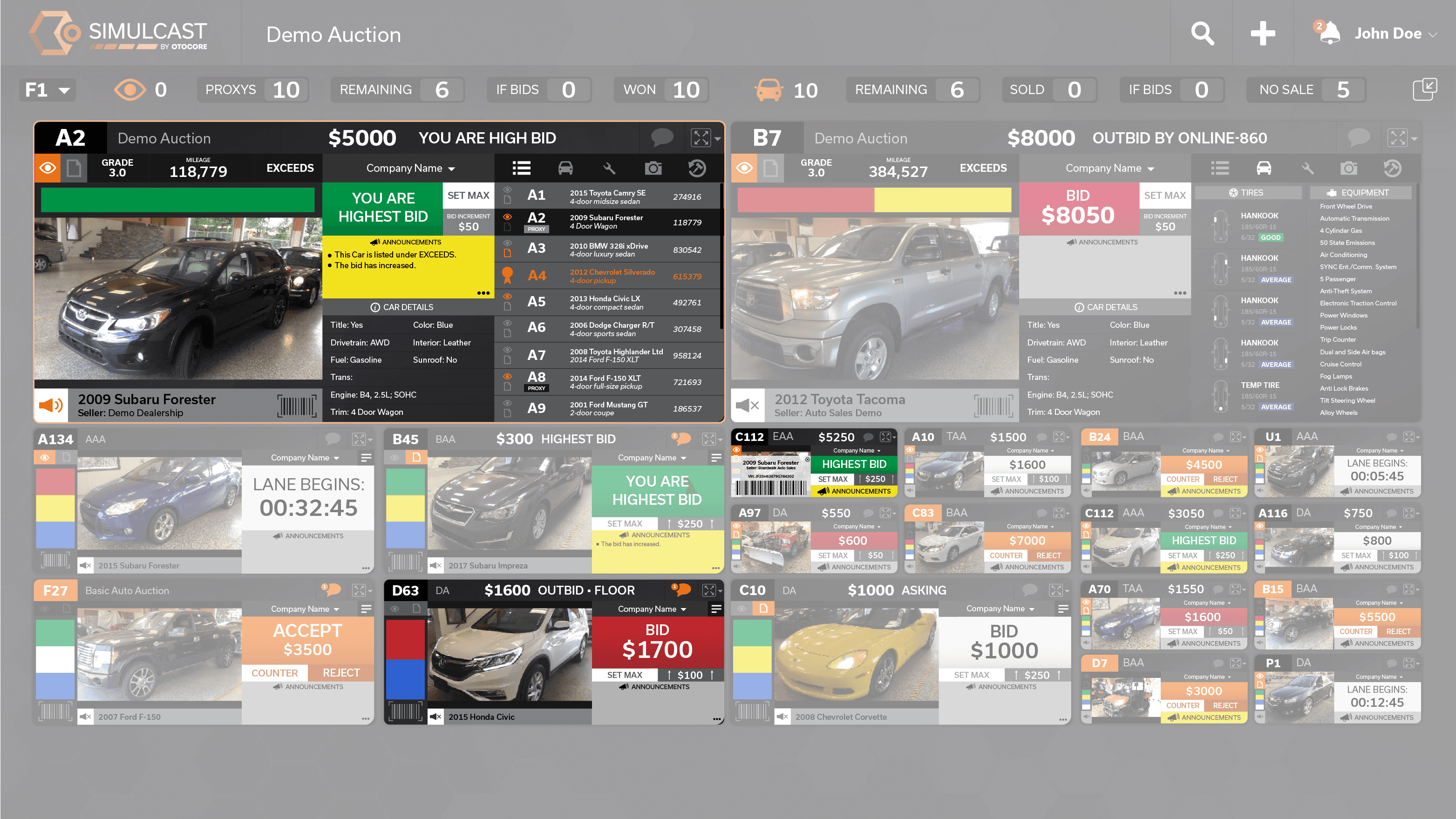Open the document icon in B45 lane
The image size is (1456, 819).
click(416, 457)
